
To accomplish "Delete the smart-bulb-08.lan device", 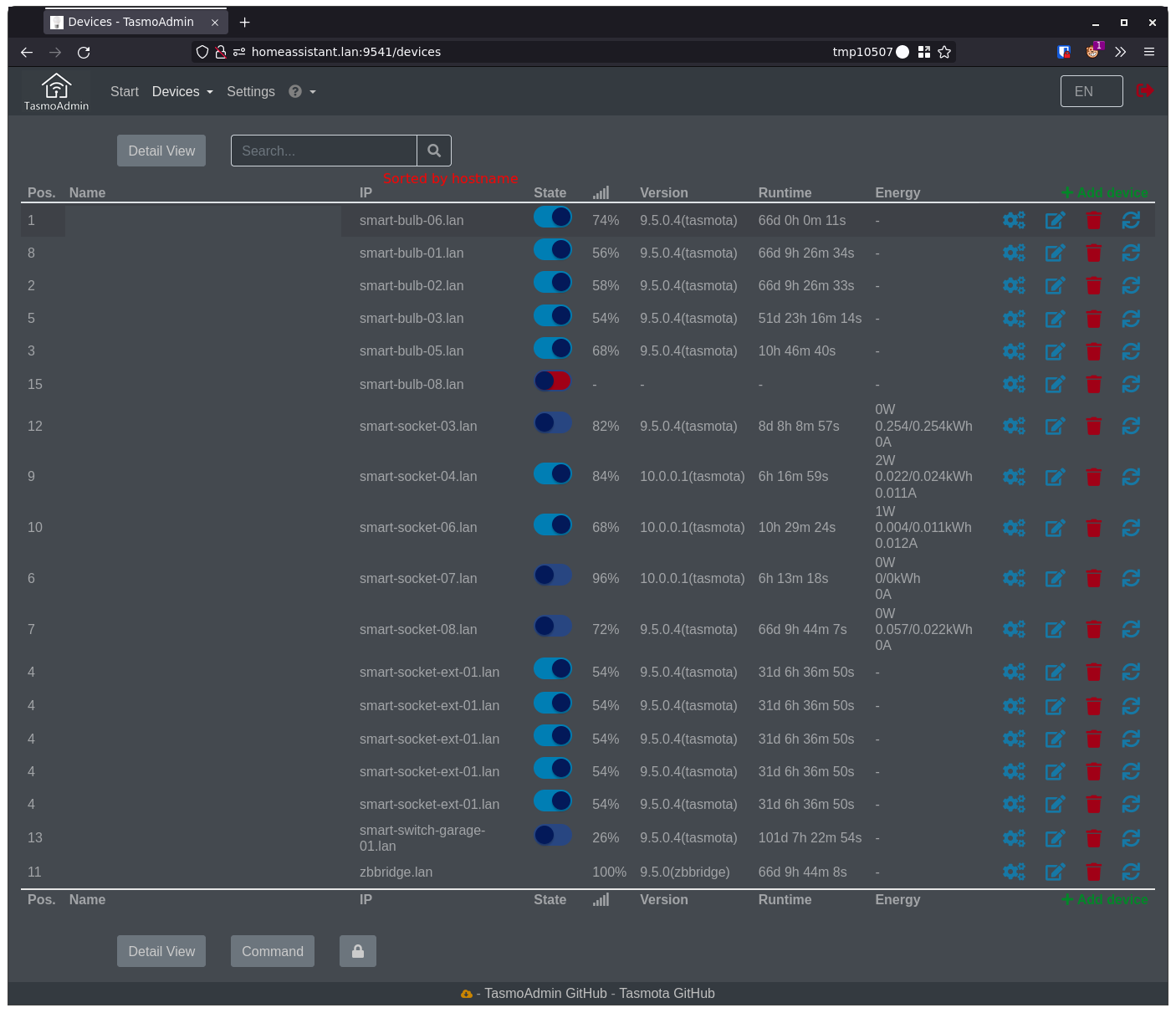I will 1093,384.
